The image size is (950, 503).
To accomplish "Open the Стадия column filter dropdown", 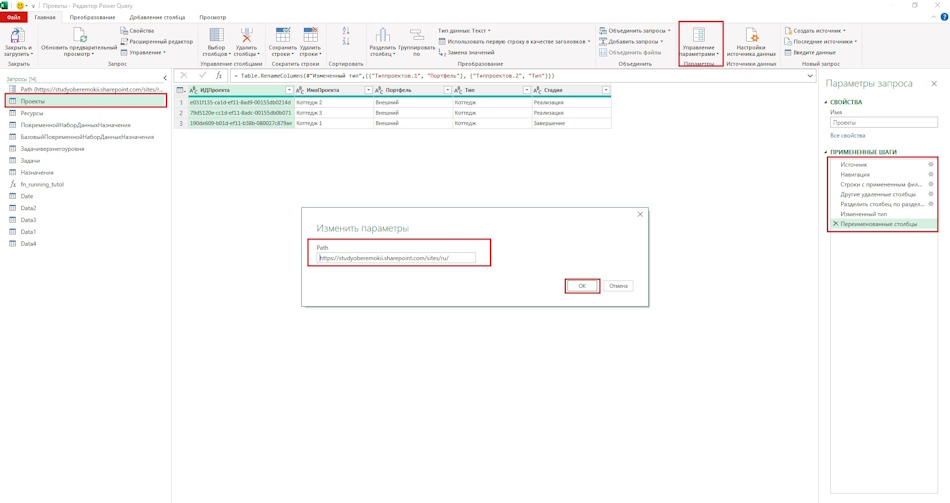I will [x=605, y=90].
